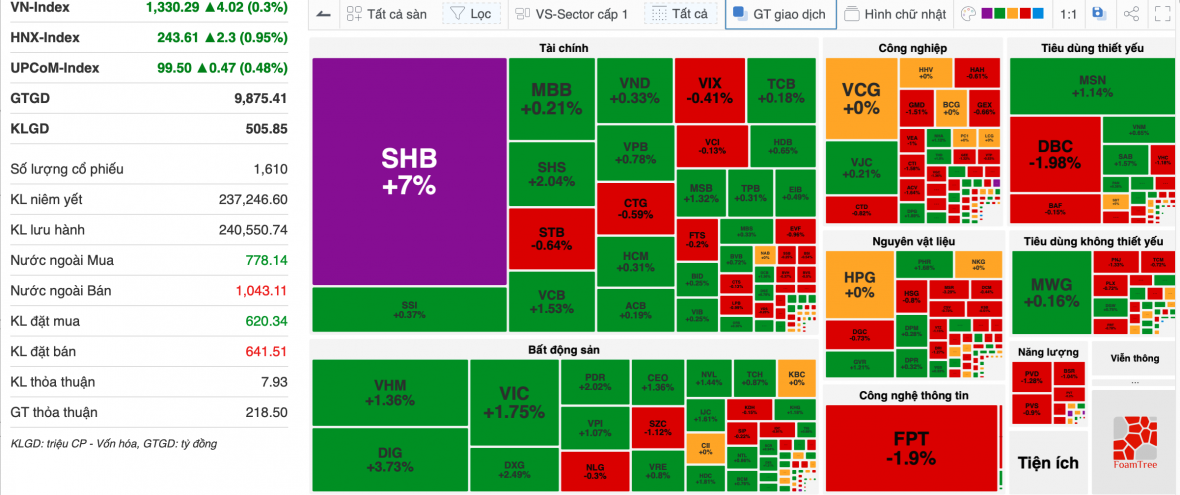Open the 'Tất cả sàn' exchange dropdown

click(x=386, y=14)
